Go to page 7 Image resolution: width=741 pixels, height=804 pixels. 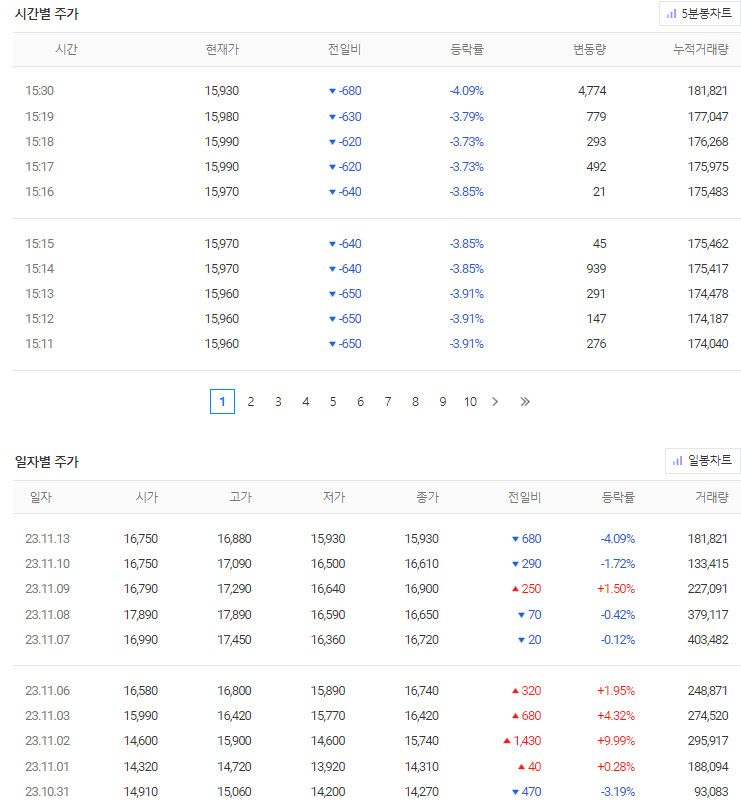click(388, 401)
